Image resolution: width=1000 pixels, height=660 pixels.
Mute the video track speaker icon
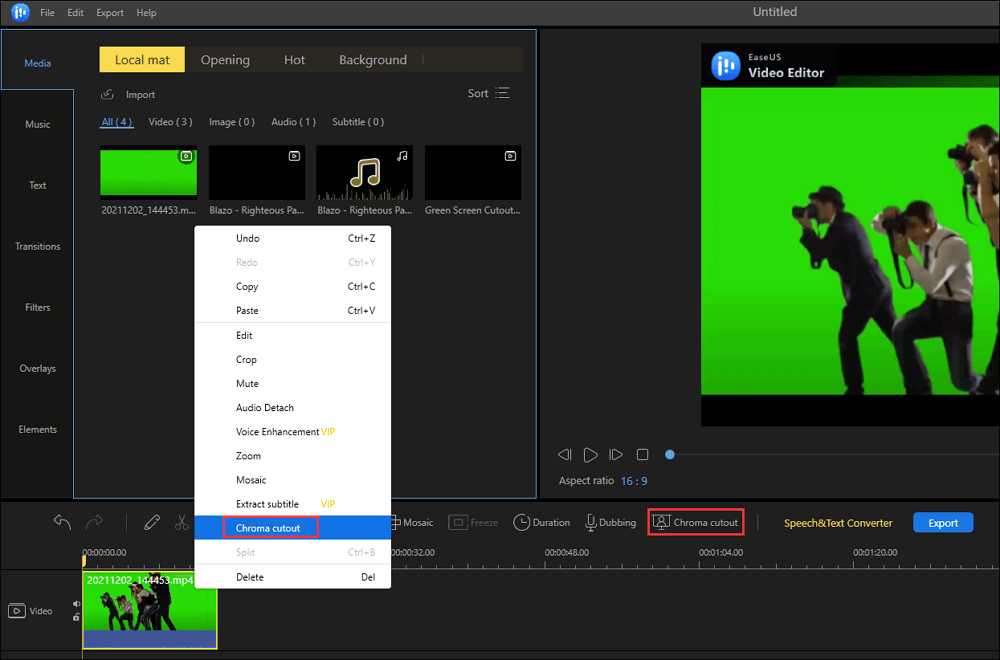click(x=76, y=604)
